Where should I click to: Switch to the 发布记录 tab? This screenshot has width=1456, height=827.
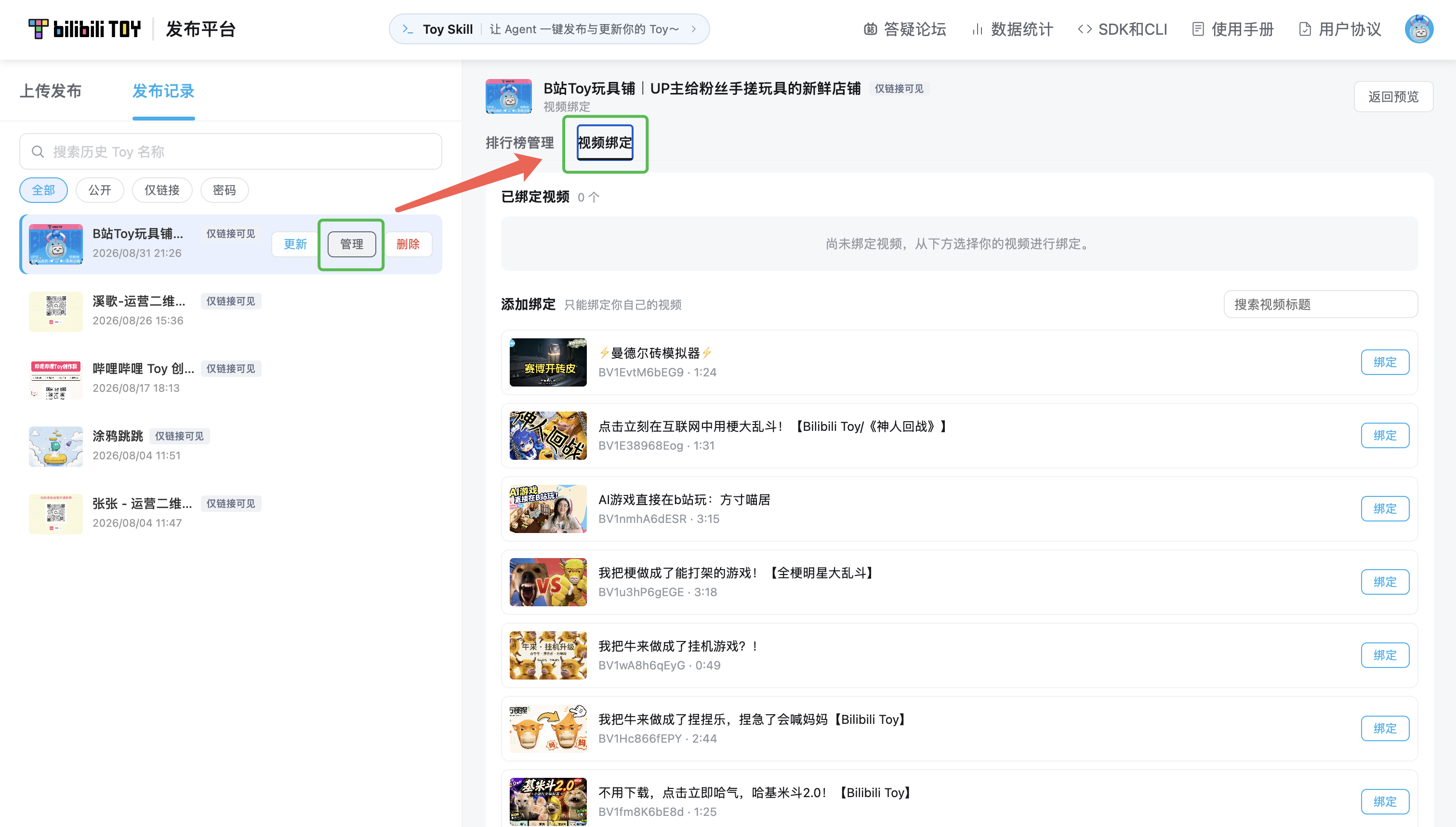(163, 91)
